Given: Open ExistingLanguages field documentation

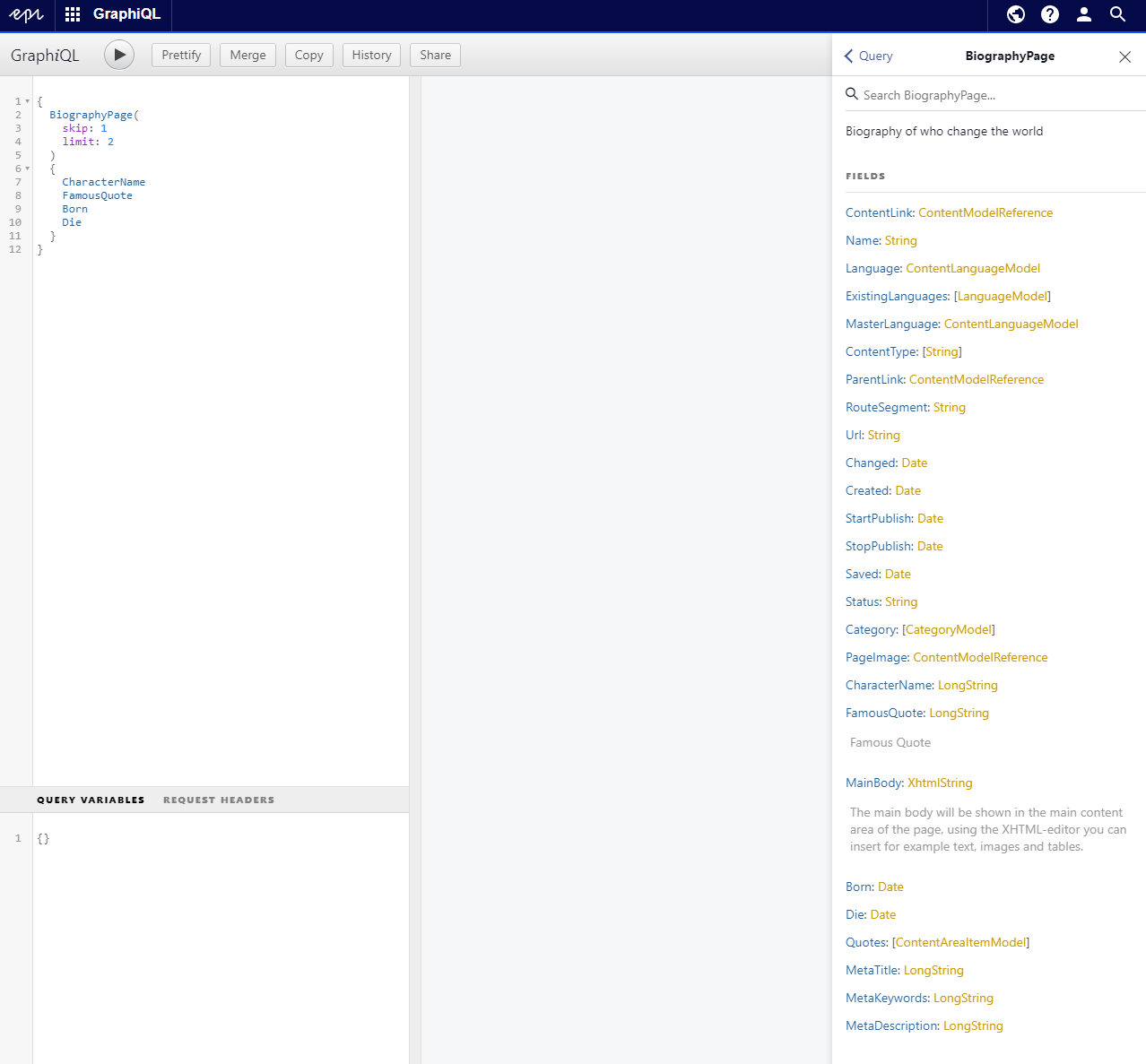Looking at the screenshot, I should (897, 296).
